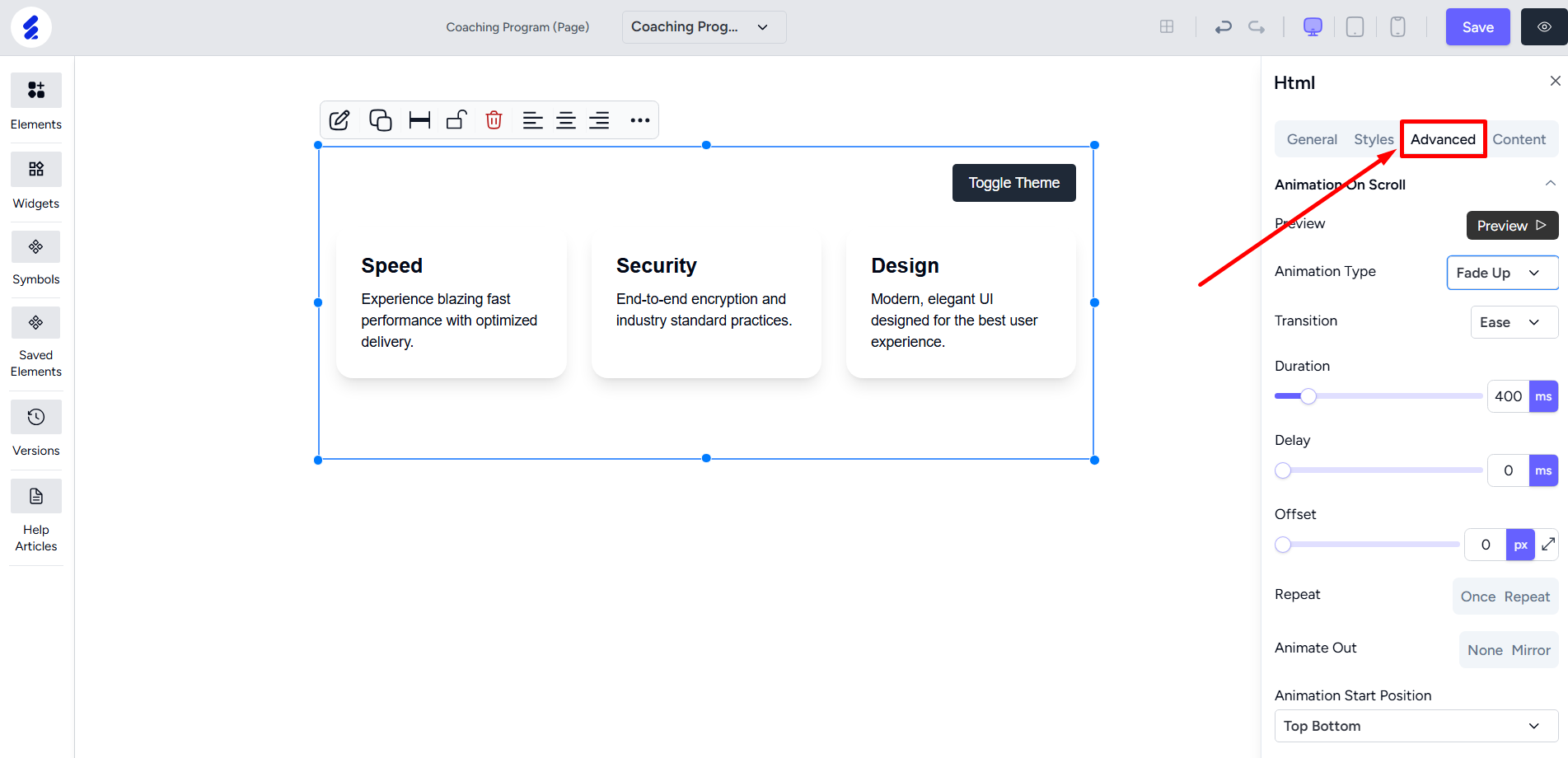Switch to Styles tab
The height and width of the screenshot is (758, 1568).
click(1374, 139)
